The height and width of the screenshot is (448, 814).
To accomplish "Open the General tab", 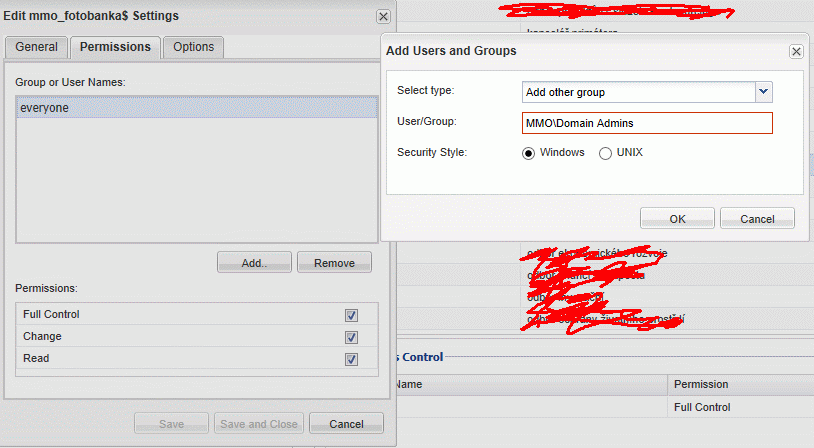I will (36, 47).
